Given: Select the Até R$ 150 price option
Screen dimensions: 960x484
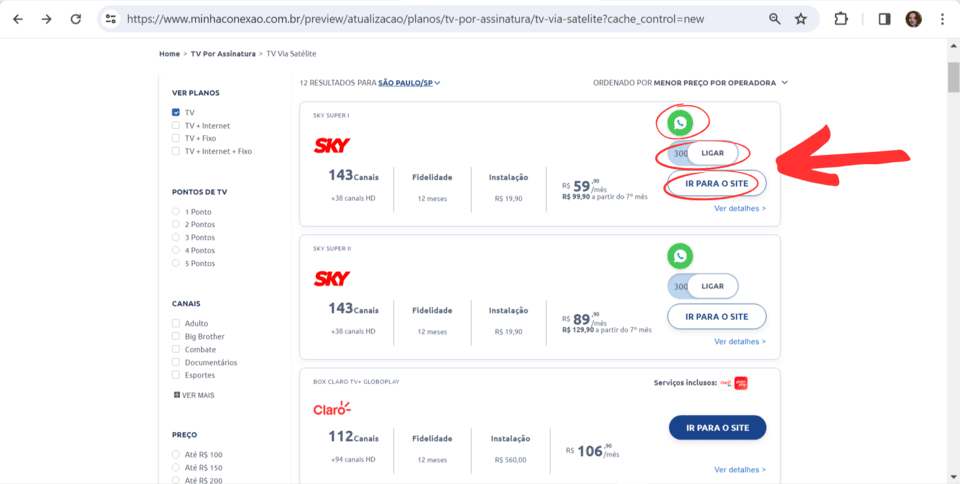Looking at the screenshot, I should tap(176, 467).
